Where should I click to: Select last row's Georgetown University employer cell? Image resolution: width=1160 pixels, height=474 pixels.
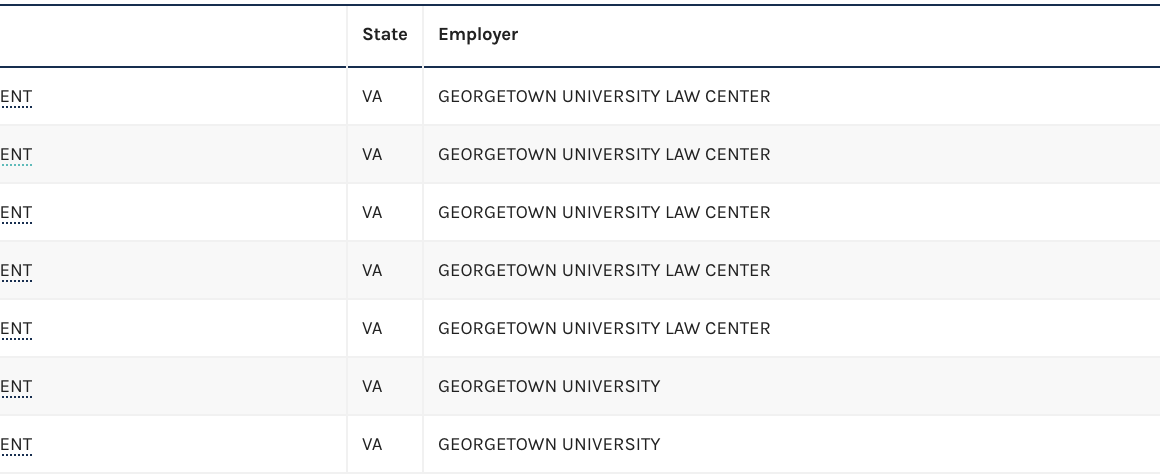549,445
